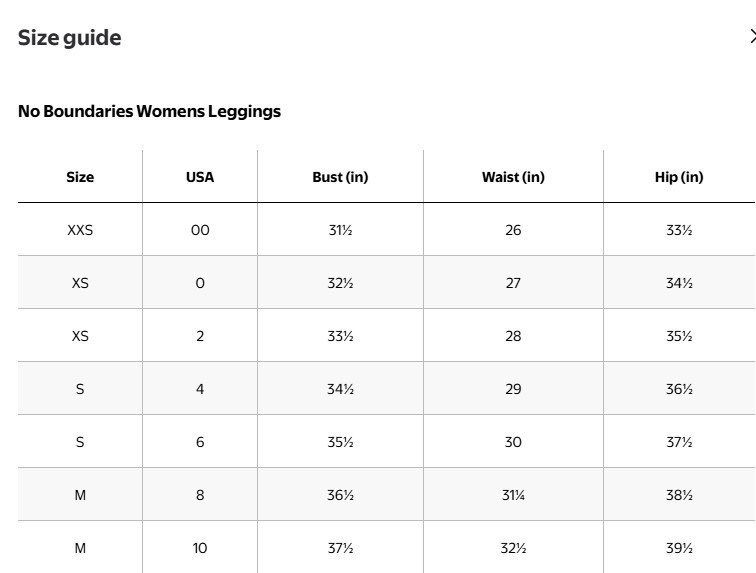Click the Size guide heading

(70, 38)
